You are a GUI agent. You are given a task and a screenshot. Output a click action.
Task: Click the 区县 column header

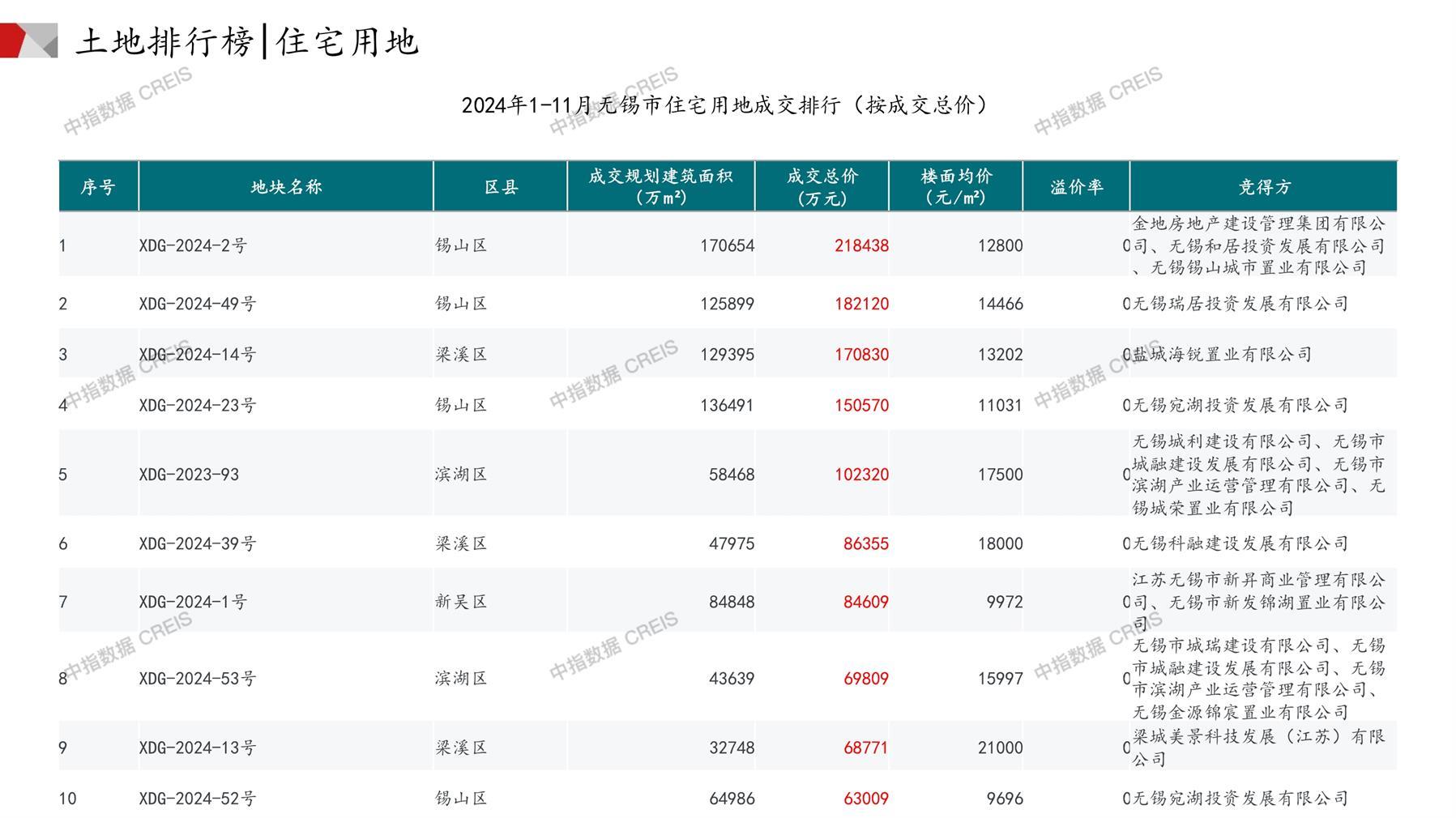point(501,187)
